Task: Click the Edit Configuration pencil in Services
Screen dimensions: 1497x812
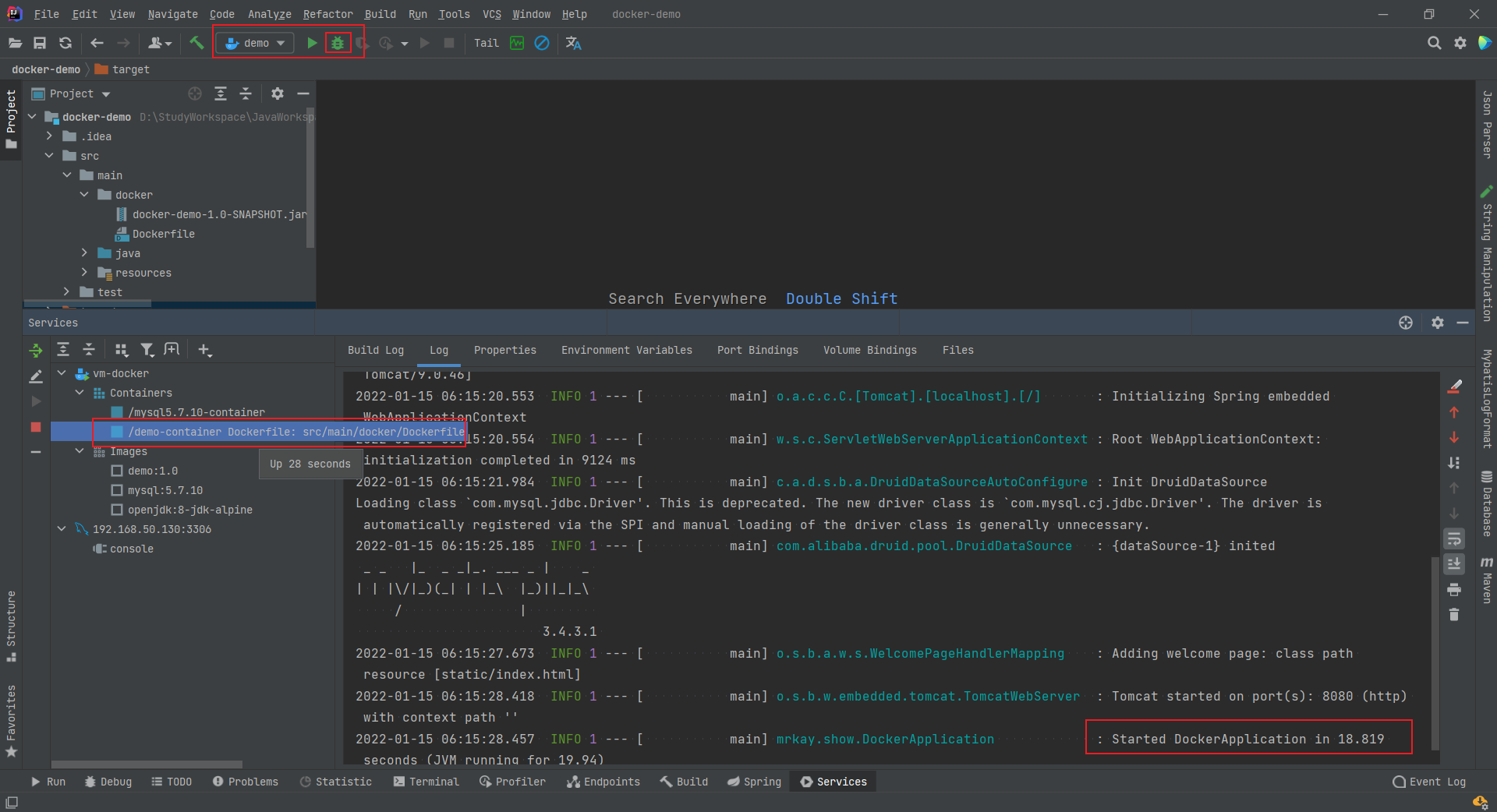Action: coord(36,377)
